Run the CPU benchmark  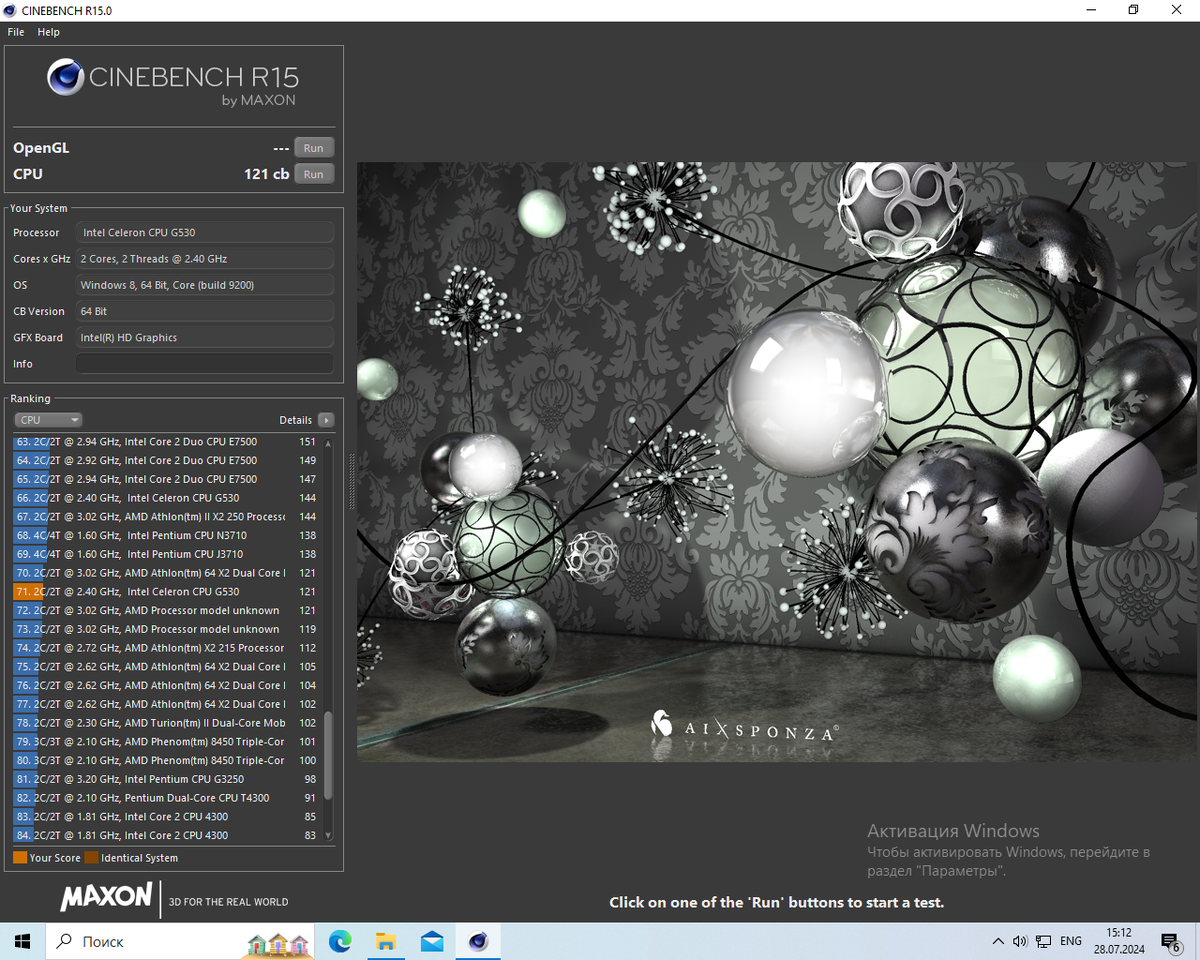(314, 174)
